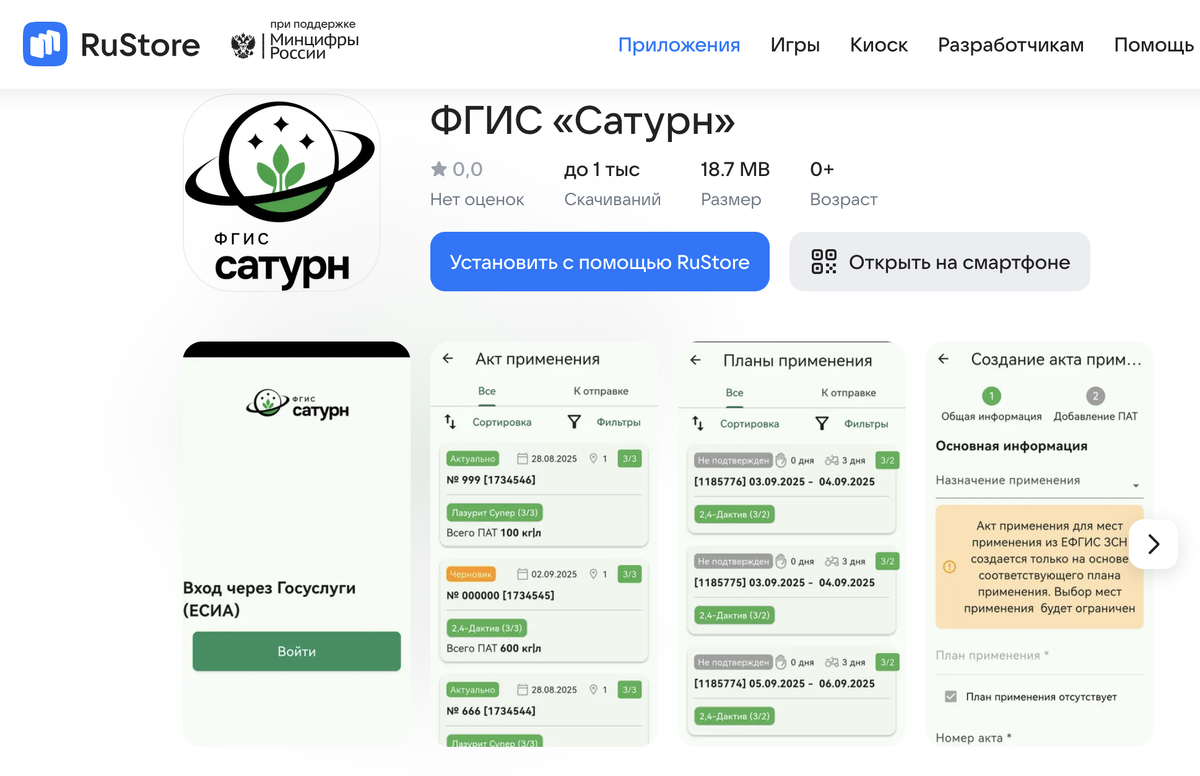Click calendar icon on the Черновик card
This screenshot has width=1200, height=776.
coord(522,574)
